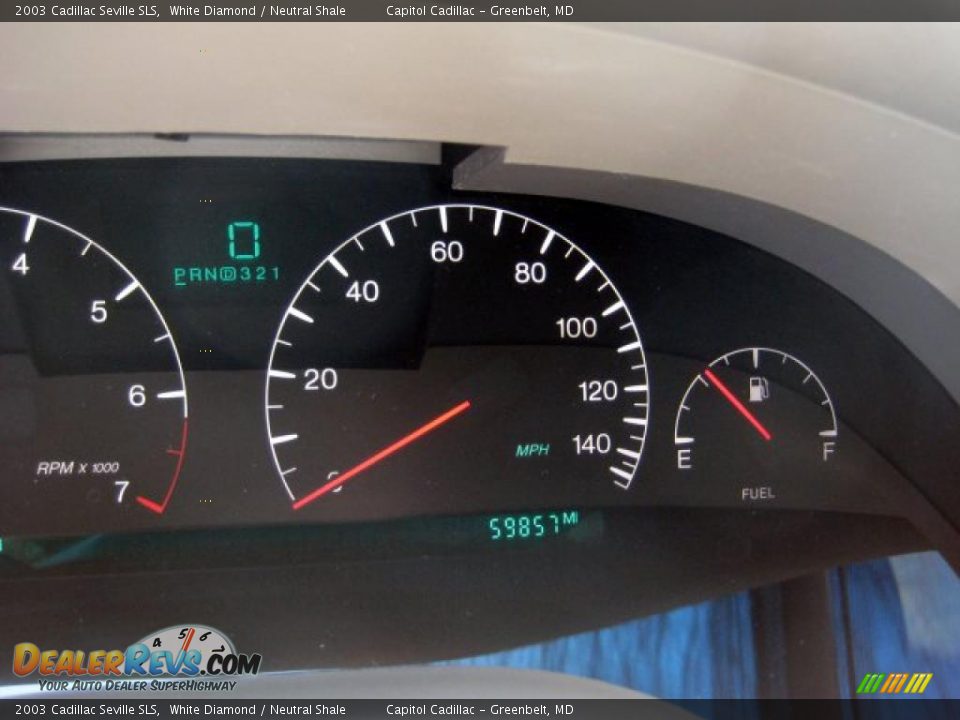Click the 7 on the tachometer
960x720 pixels.
(x=122, y=491)
